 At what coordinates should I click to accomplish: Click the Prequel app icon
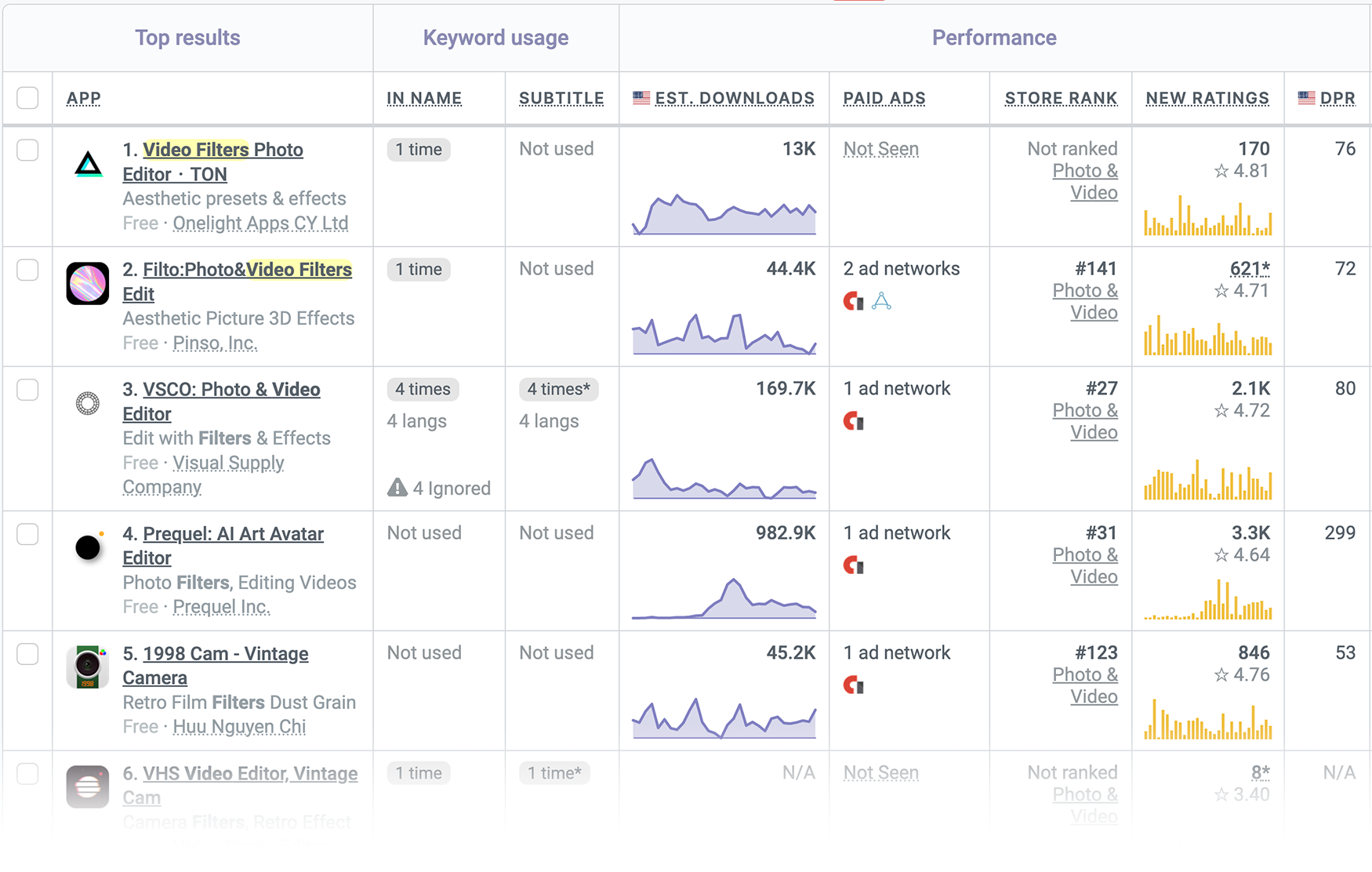click(89, 547)
